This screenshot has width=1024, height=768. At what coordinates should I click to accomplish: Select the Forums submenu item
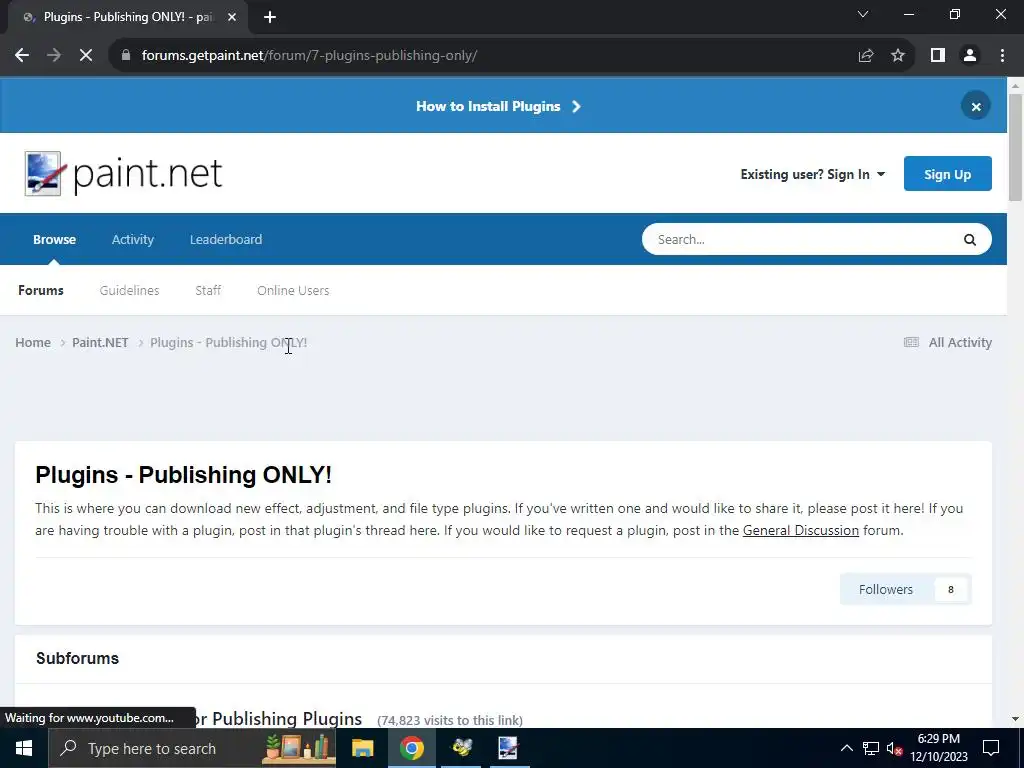pyautogui.click(x=40, y=291)
